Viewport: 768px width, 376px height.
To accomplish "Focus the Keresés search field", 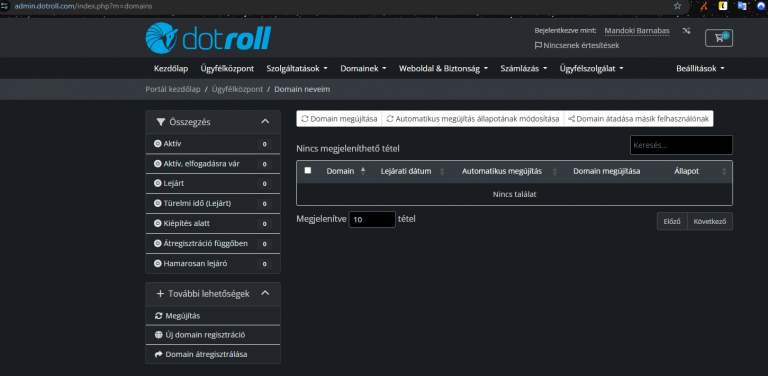I will tap(681, 145).
